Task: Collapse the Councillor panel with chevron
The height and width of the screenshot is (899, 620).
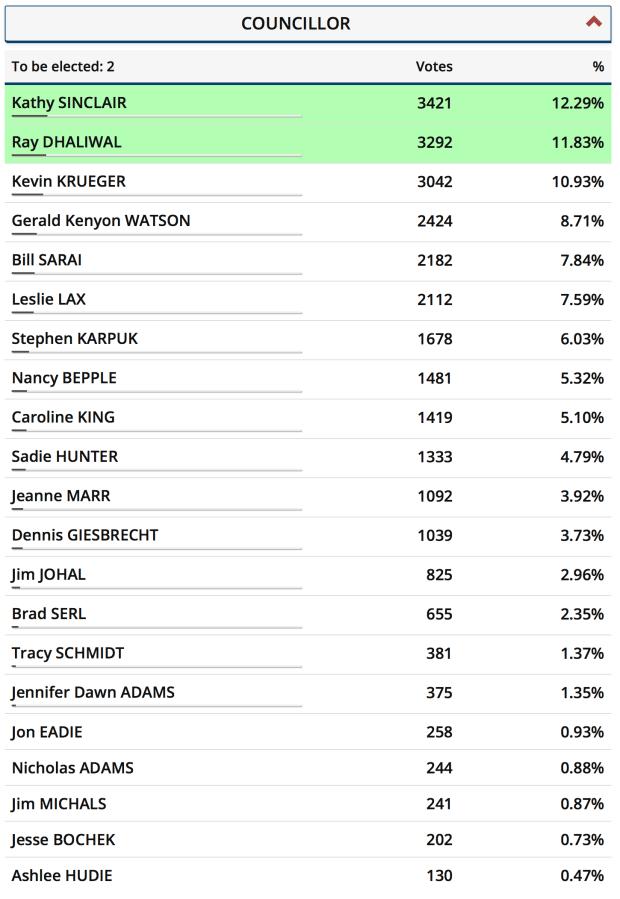Action: tap(594, 22)
